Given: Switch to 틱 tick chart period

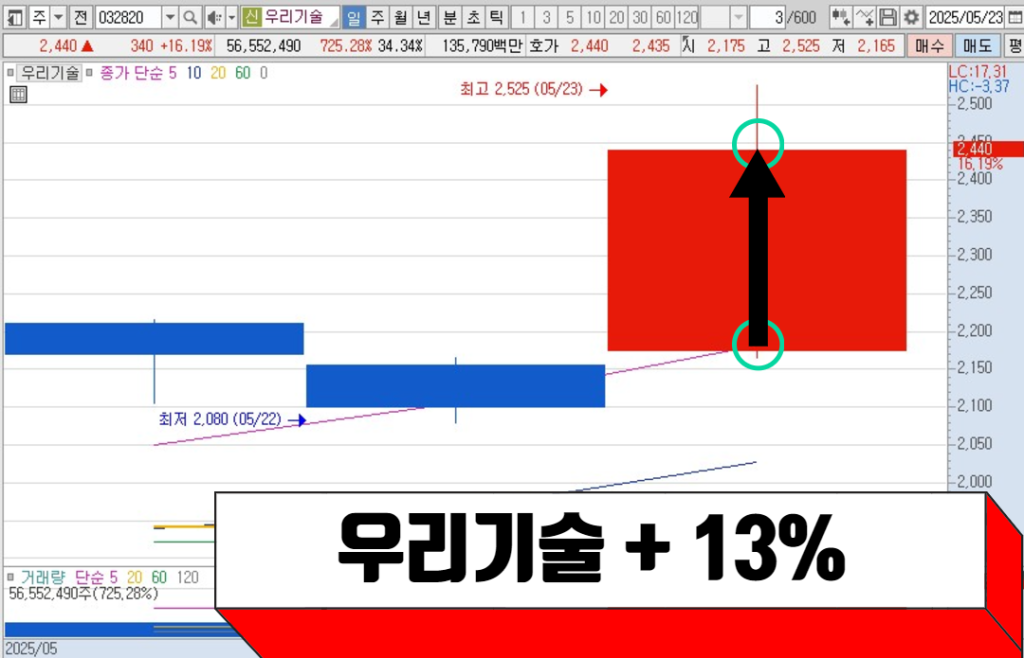Looking at the screenshot, I should pos(496,17).
